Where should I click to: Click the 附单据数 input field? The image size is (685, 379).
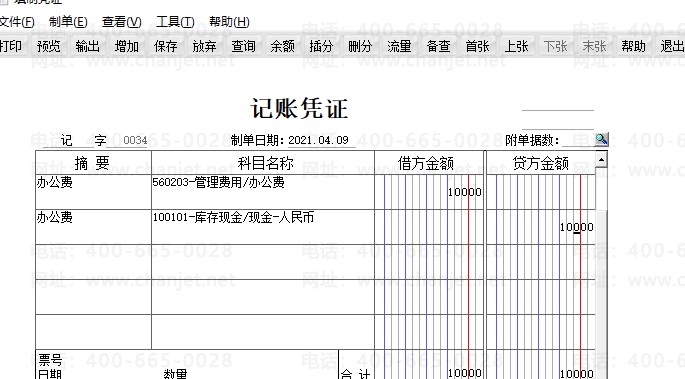coord(578,140)
